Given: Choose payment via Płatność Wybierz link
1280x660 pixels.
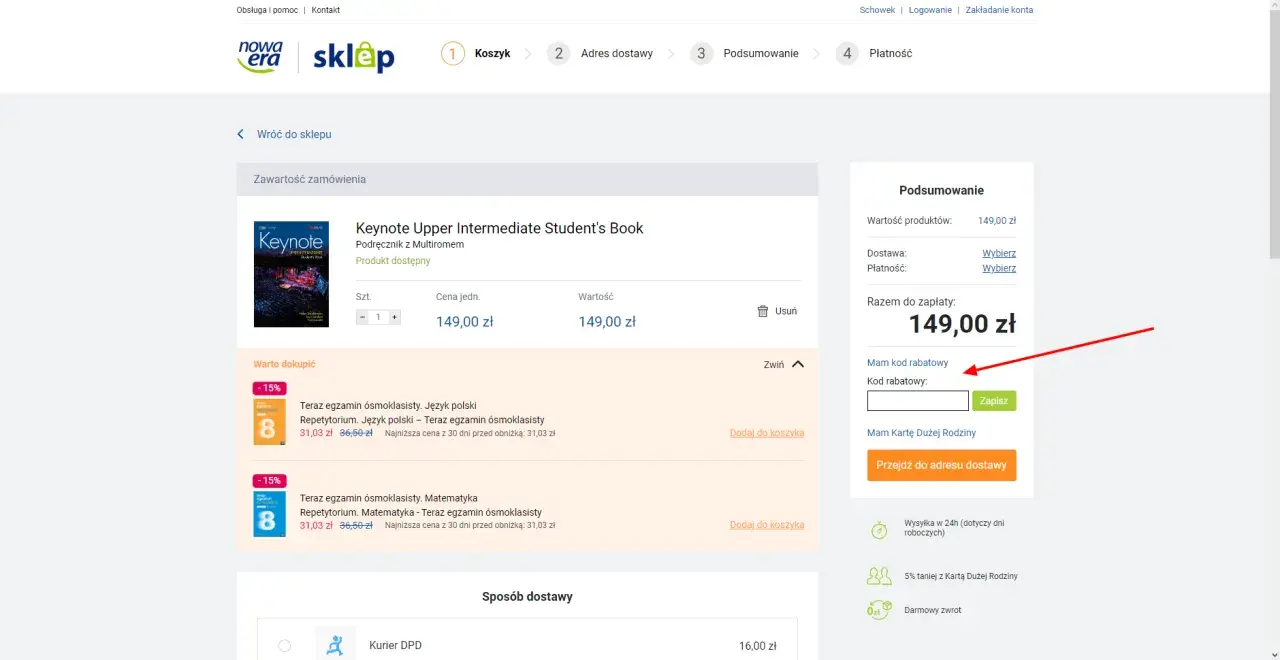Looking at the screenshot, I should tap(999, 268).
